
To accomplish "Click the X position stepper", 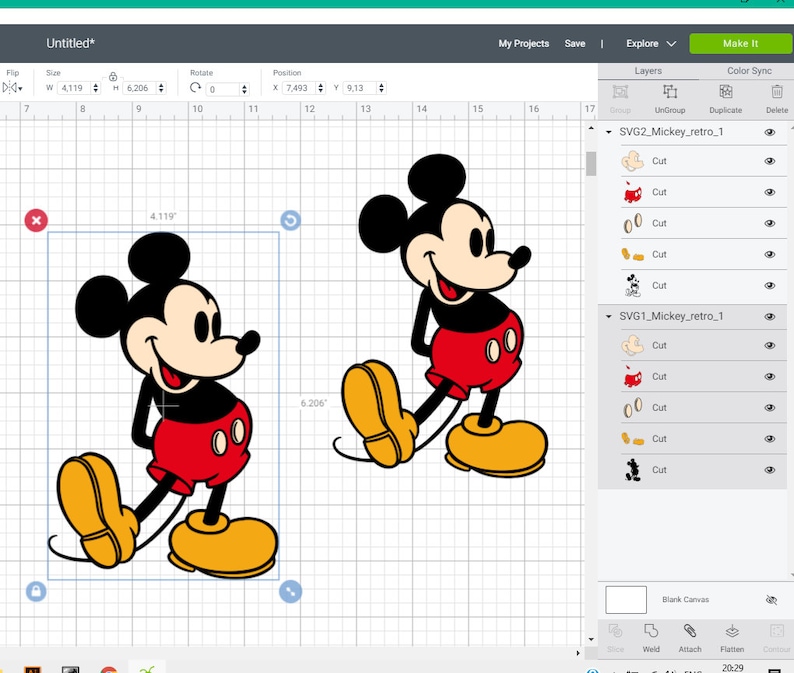I will click(x=321, y=88).
